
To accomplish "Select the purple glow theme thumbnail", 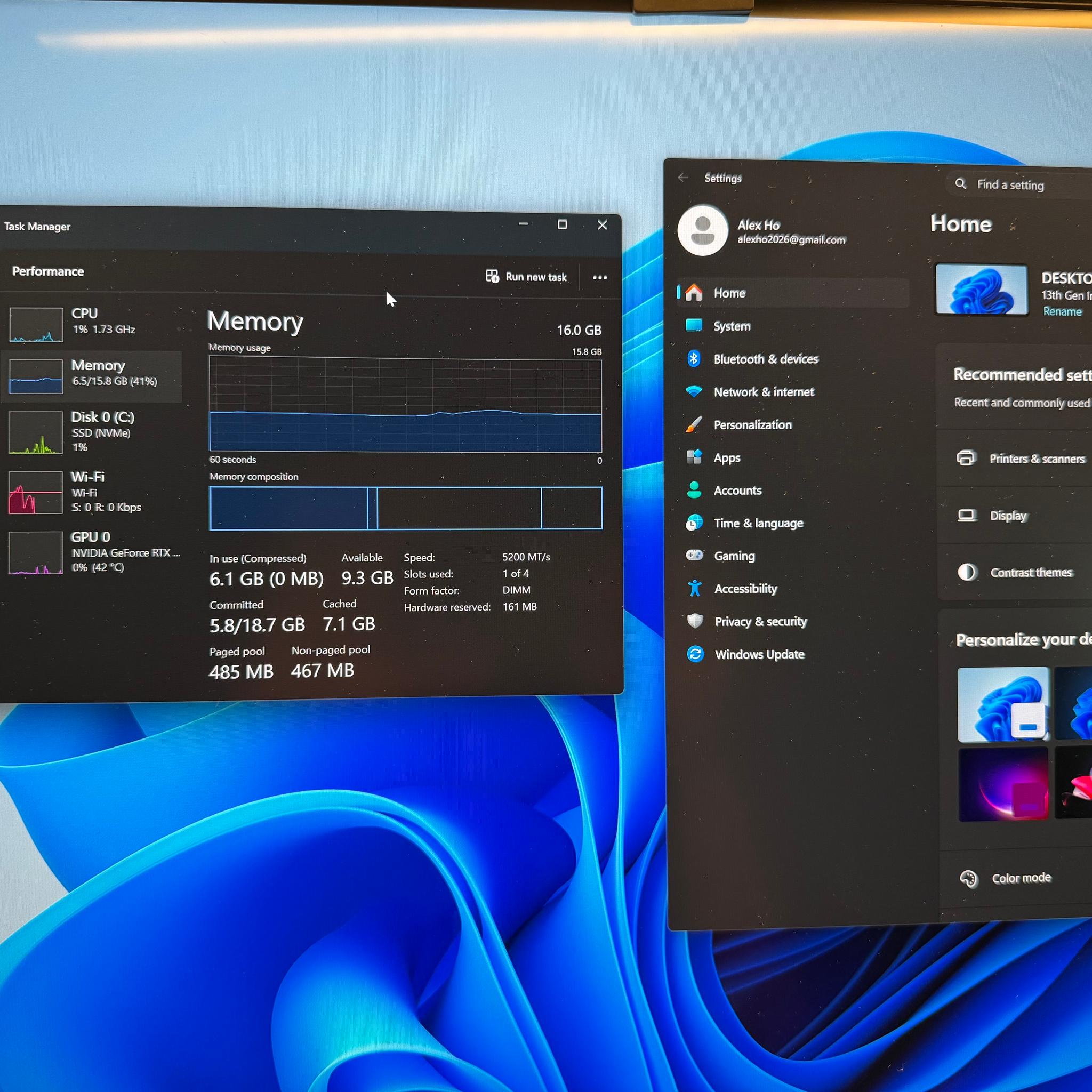I will pos(1004,784).
